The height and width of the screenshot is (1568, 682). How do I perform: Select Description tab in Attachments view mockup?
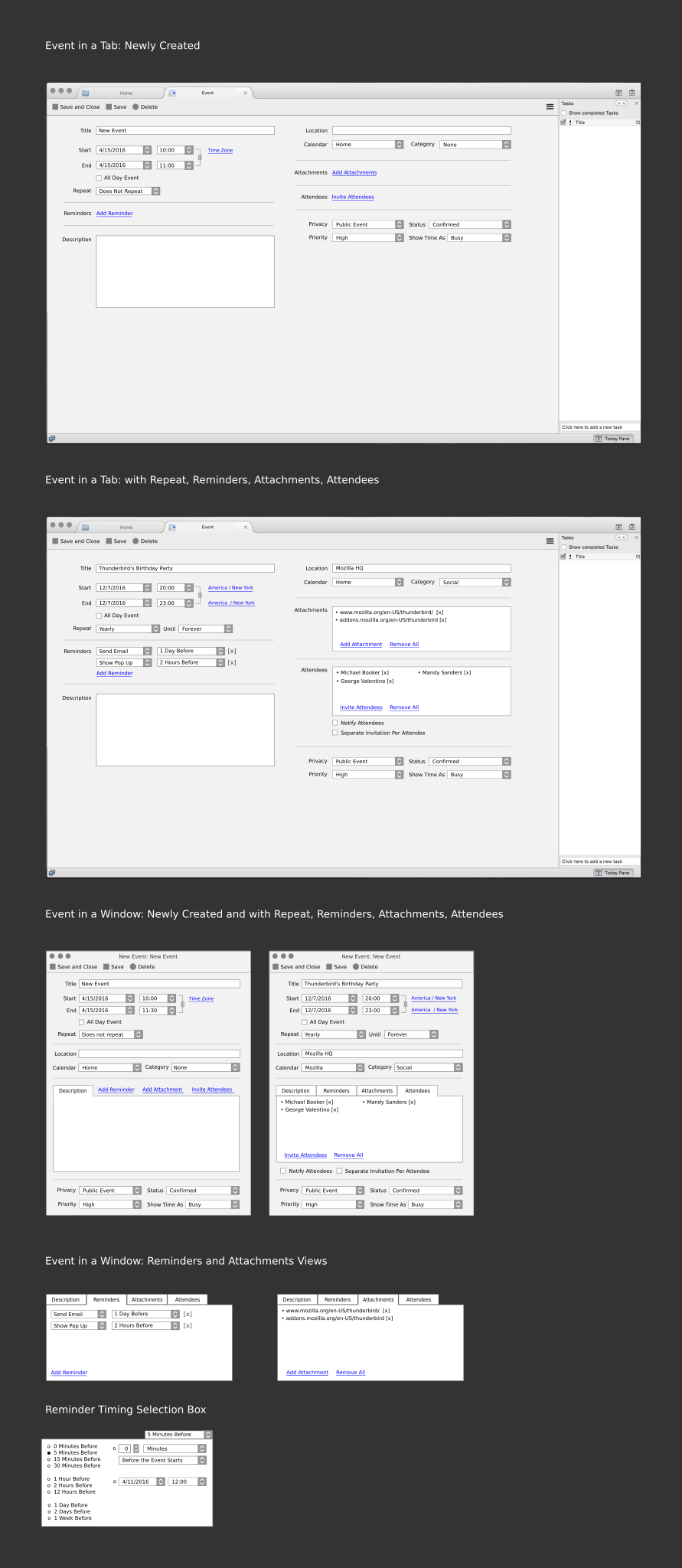[297, 1299]
